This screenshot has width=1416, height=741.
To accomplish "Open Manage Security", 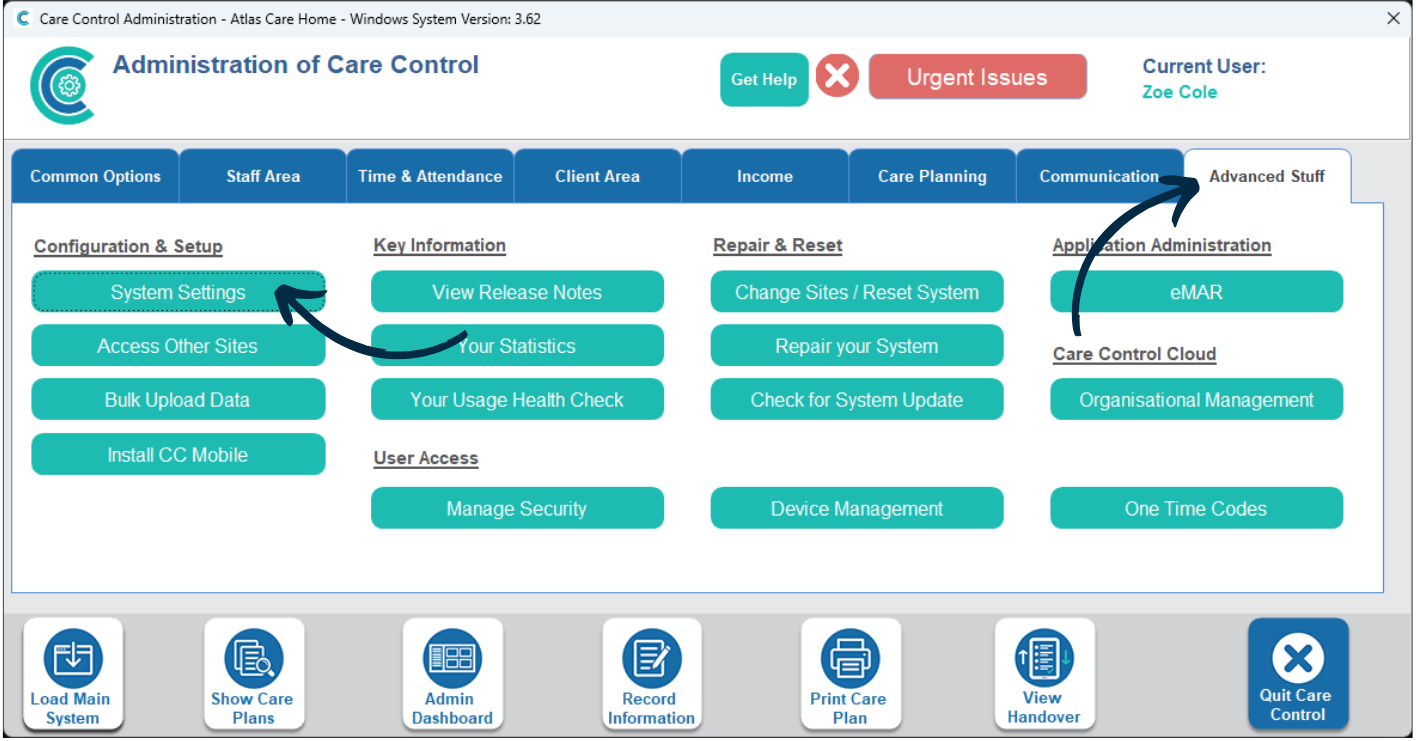I will (517, 508).
